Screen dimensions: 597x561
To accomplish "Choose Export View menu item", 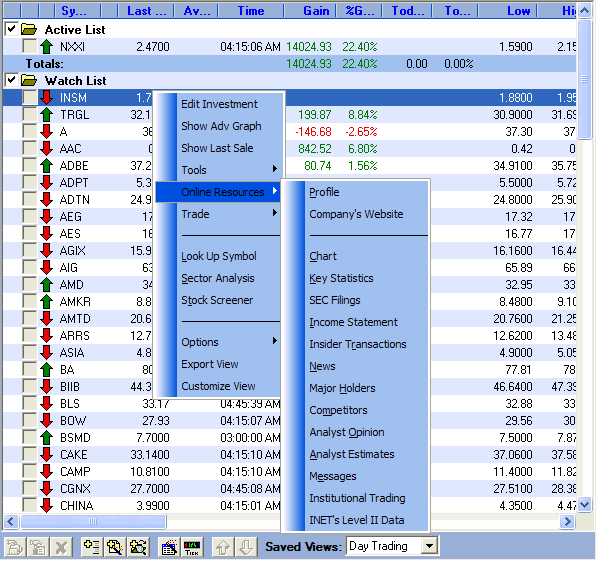I will coord(219,364).
